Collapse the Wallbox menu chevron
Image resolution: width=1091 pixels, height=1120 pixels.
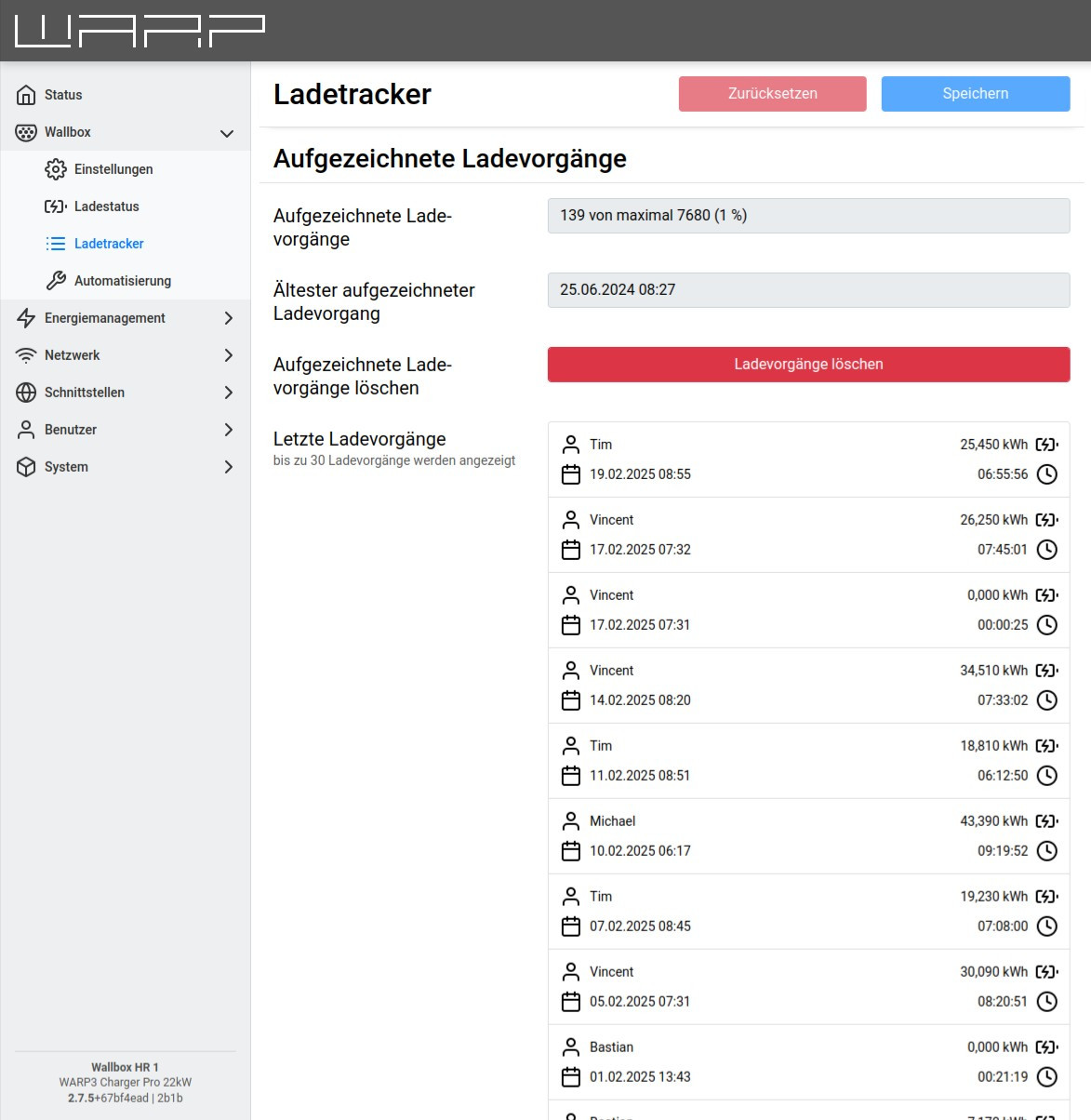click(227, 133)
